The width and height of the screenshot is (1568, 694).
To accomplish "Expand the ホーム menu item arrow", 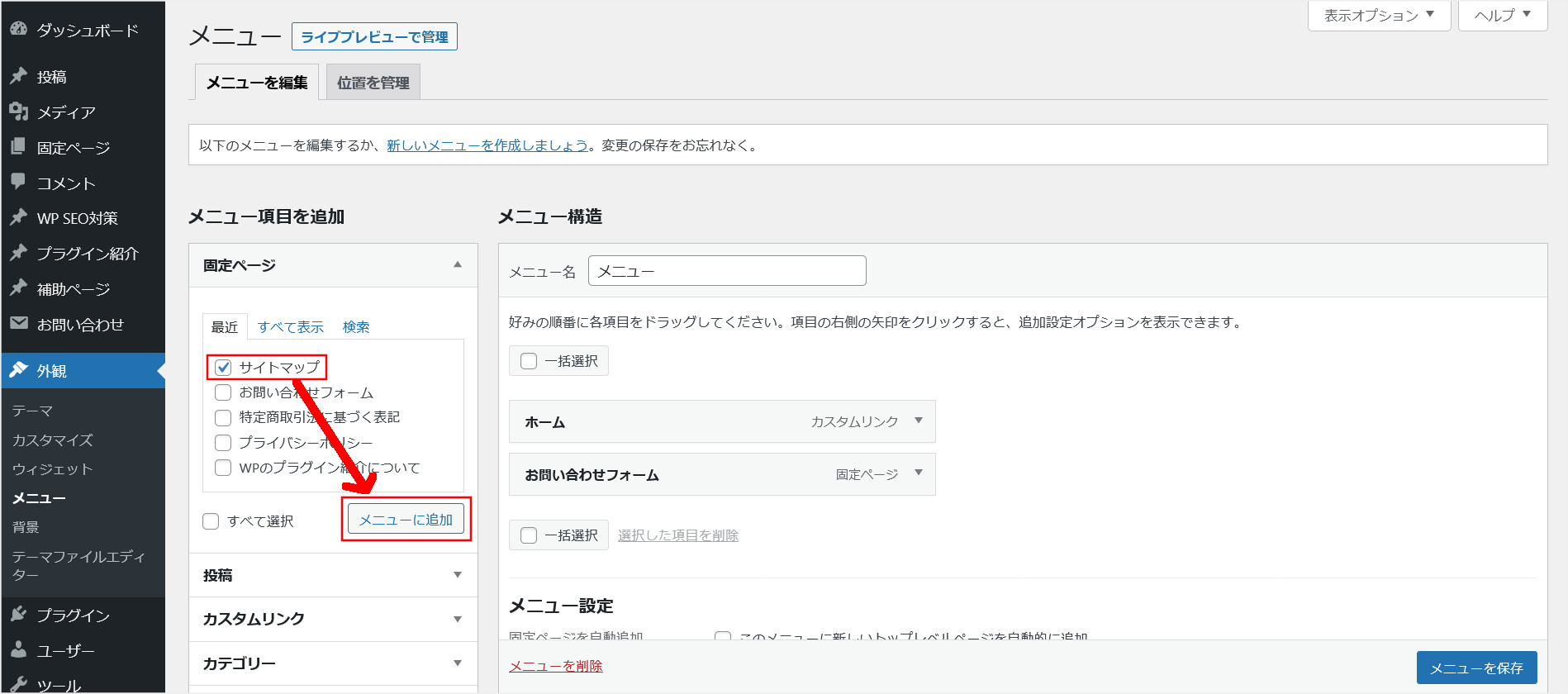I will point(918,421).
